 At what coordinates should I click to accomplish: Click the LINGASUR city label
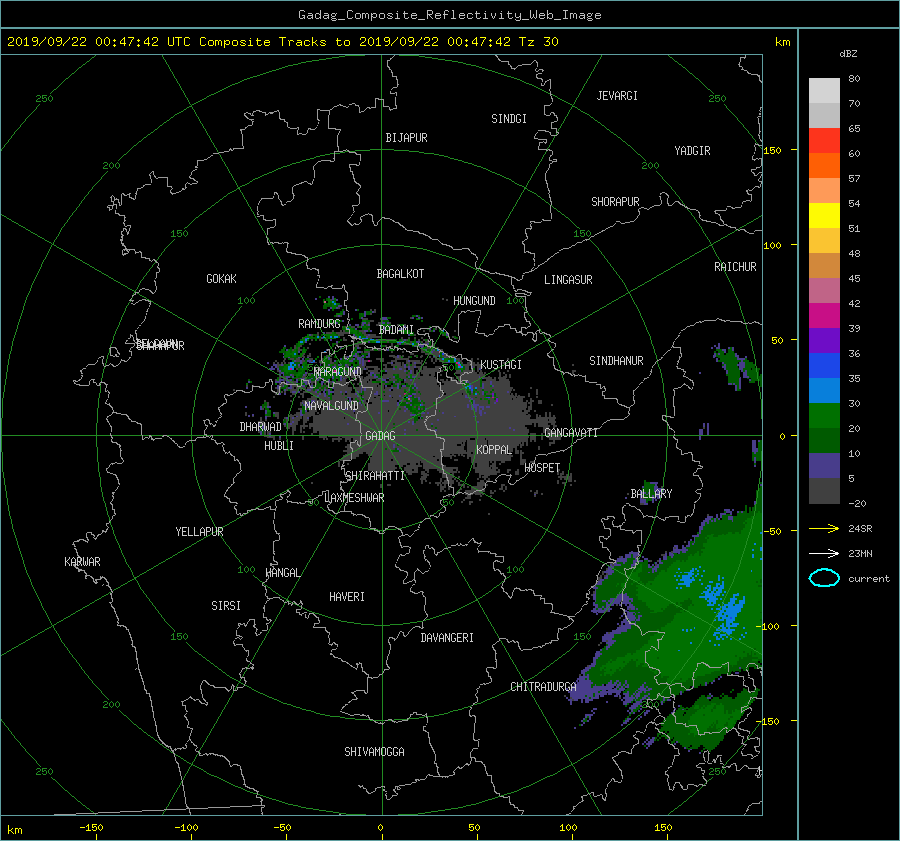pyautogui.click(x=568, y=280)
